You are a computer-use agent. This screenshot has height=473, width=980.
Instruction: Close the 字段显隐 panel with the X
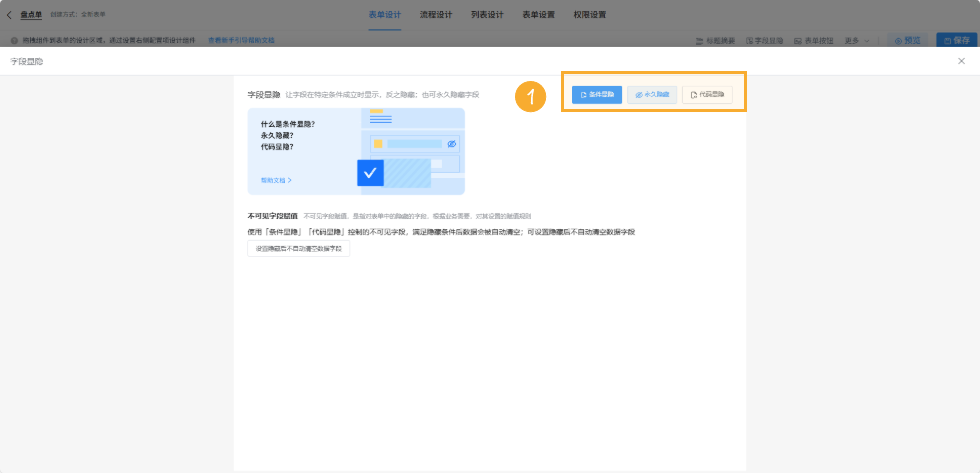[x=961, y=61]
